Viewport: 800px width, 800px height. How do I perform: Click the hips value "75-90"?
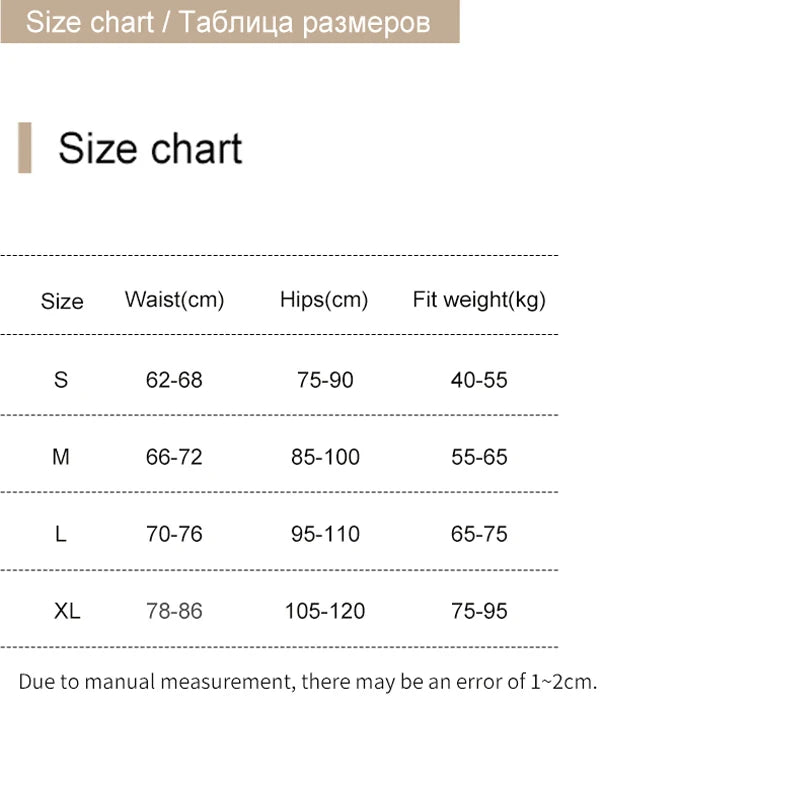click(325, 380)
